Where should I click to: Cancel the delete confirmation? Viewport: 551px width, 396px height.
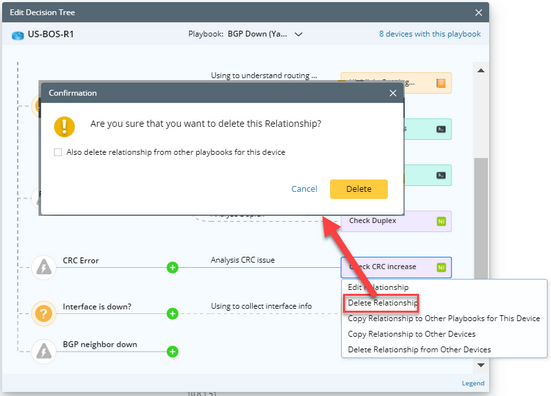click(304, 189)
